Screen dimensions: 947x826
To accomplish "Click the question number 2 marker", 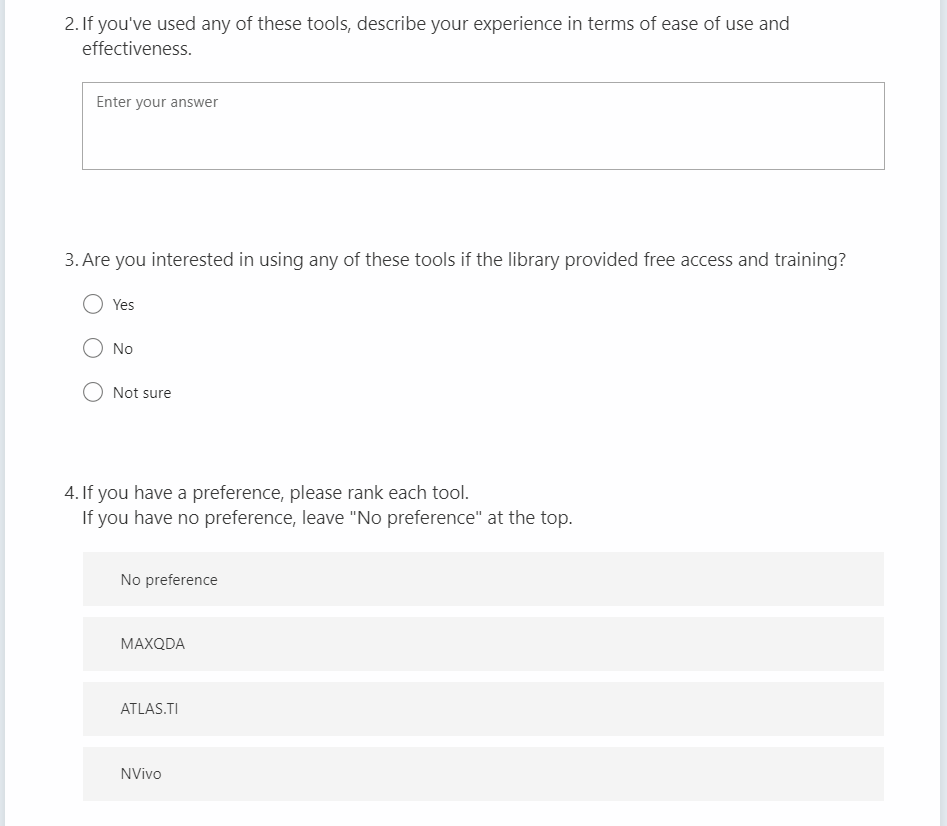I will [69, 24].
